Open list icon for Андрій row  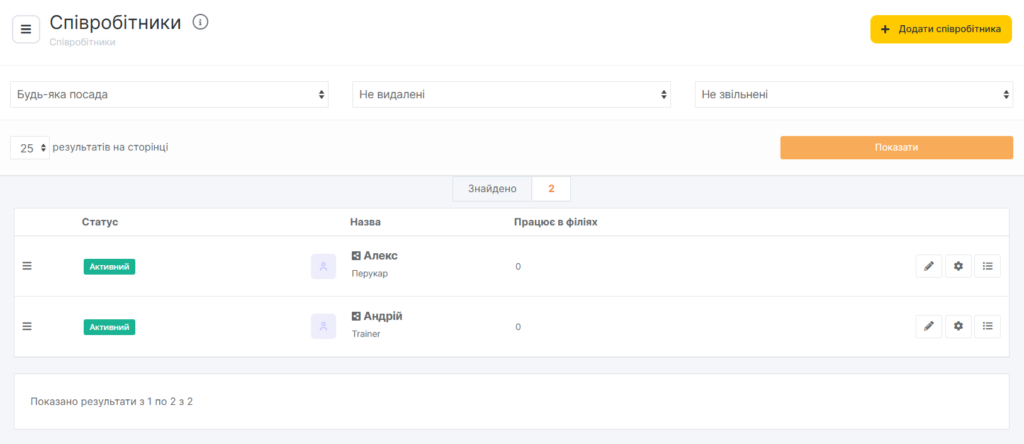click(987, 326)
